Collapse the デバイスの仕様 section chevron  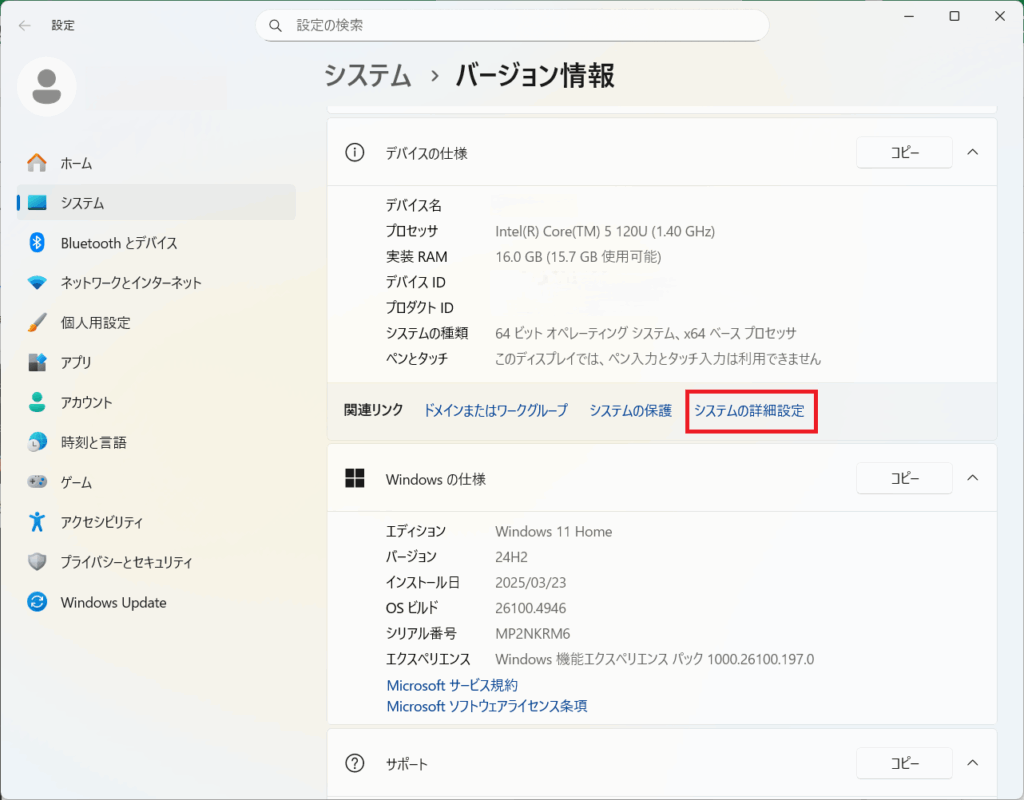point(972,153)
